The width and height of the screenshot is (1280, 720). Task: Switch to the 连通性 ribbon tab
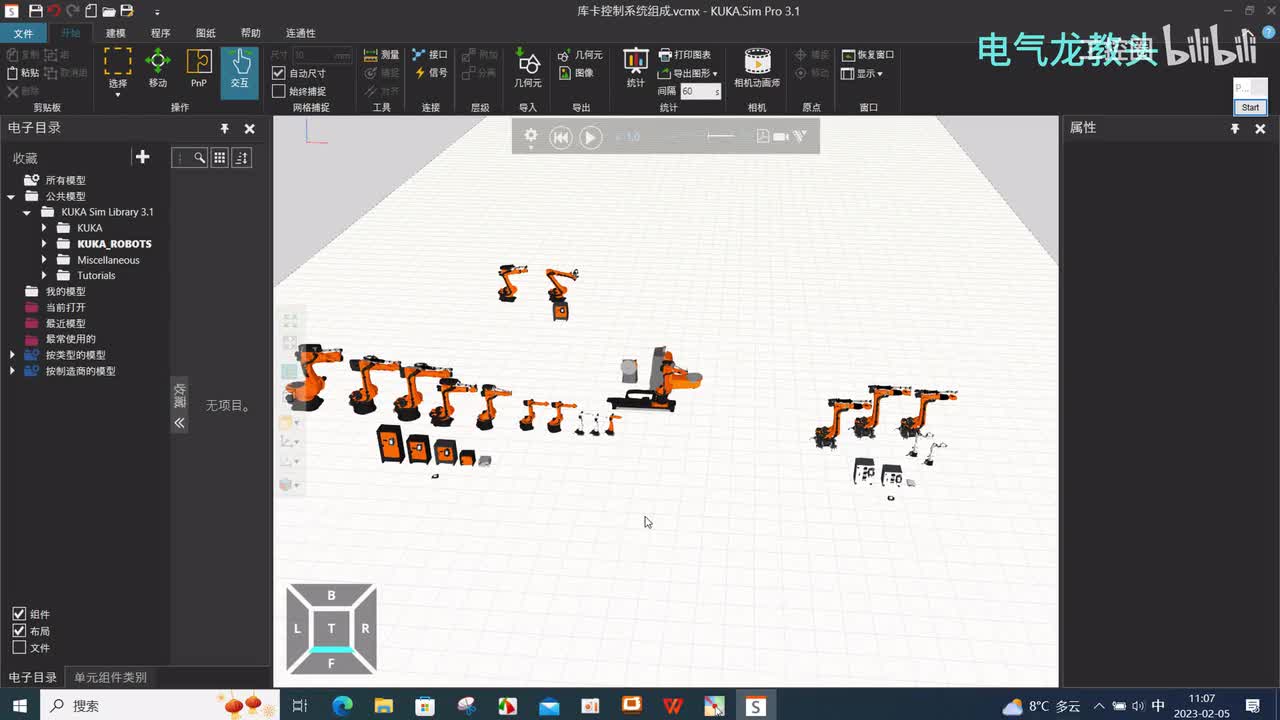pos(300,33)
